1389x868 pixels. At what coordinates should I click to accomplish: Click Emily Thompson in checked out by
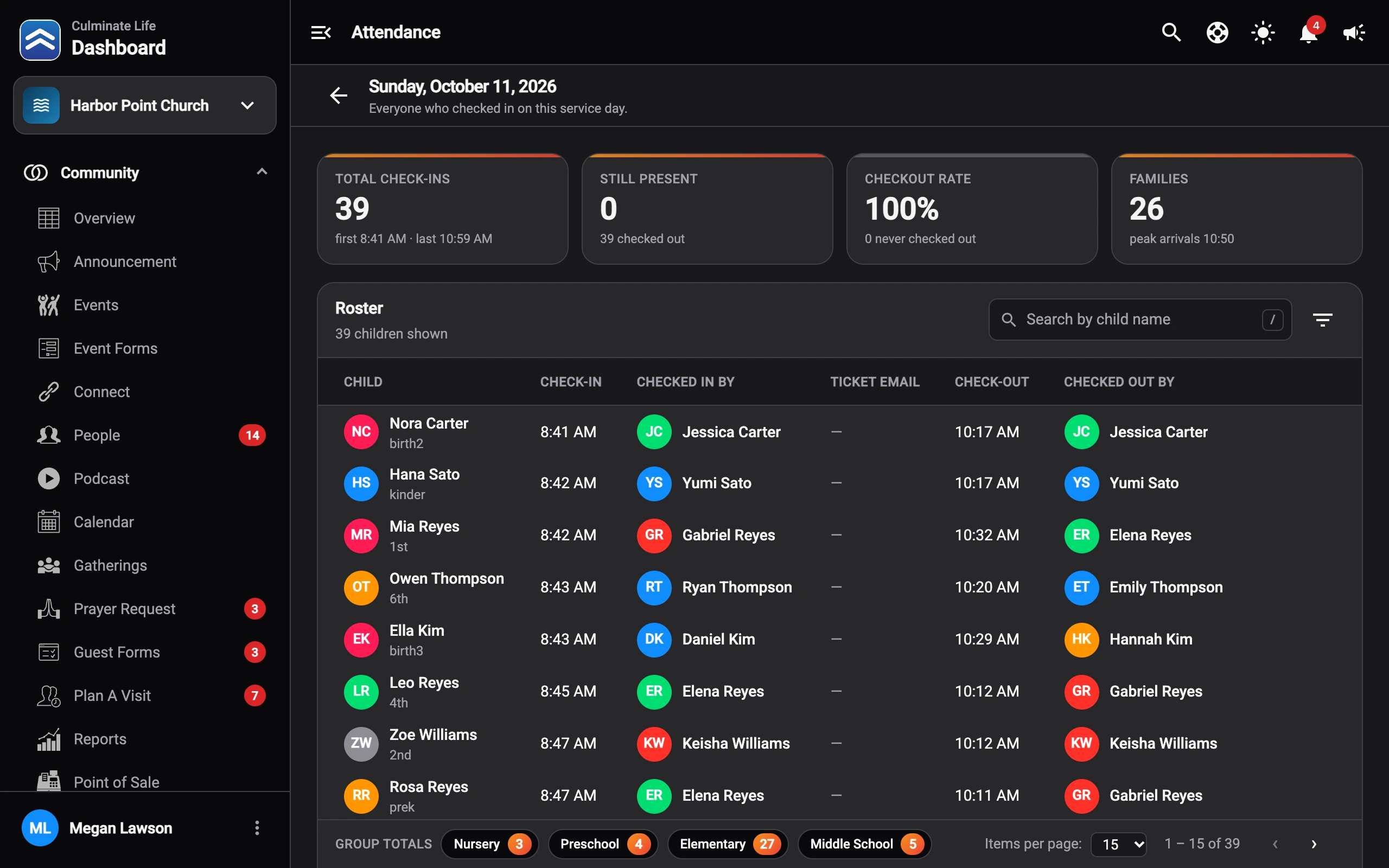pyautogui.click(x=1165, y=586)
